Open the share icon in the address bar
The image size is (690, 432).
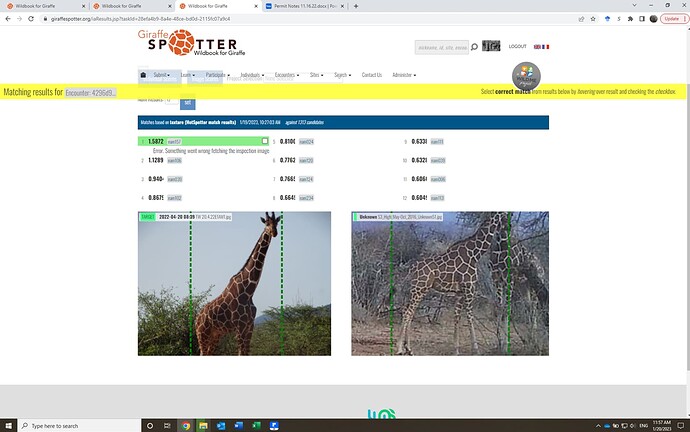click(581, 19)
